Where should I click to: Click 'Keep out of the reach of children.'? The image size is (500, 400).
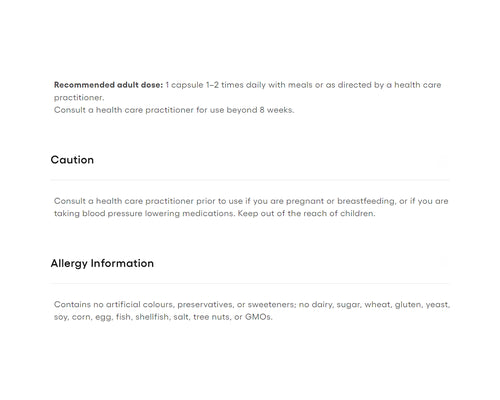click(x=306, y=214)
